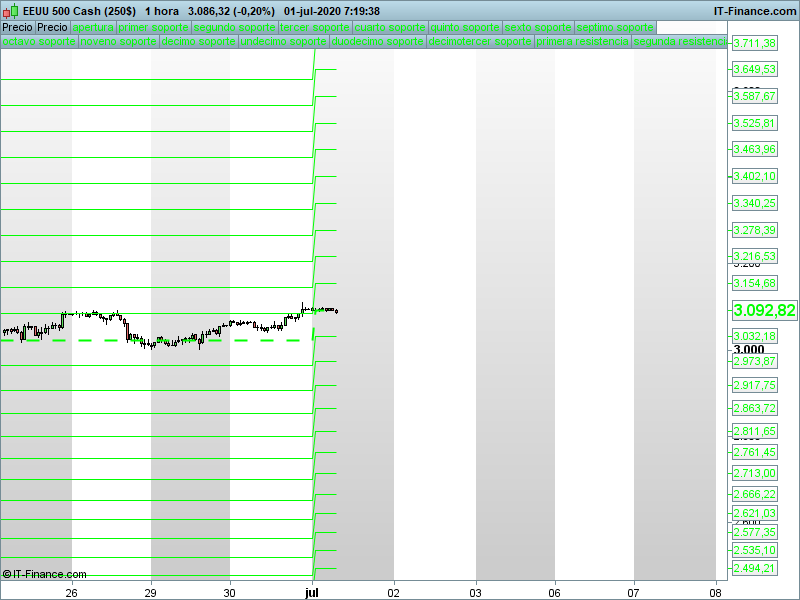800x600 pixels.
Task: Click the 2.713,00 price level tag
Action: 755,473
